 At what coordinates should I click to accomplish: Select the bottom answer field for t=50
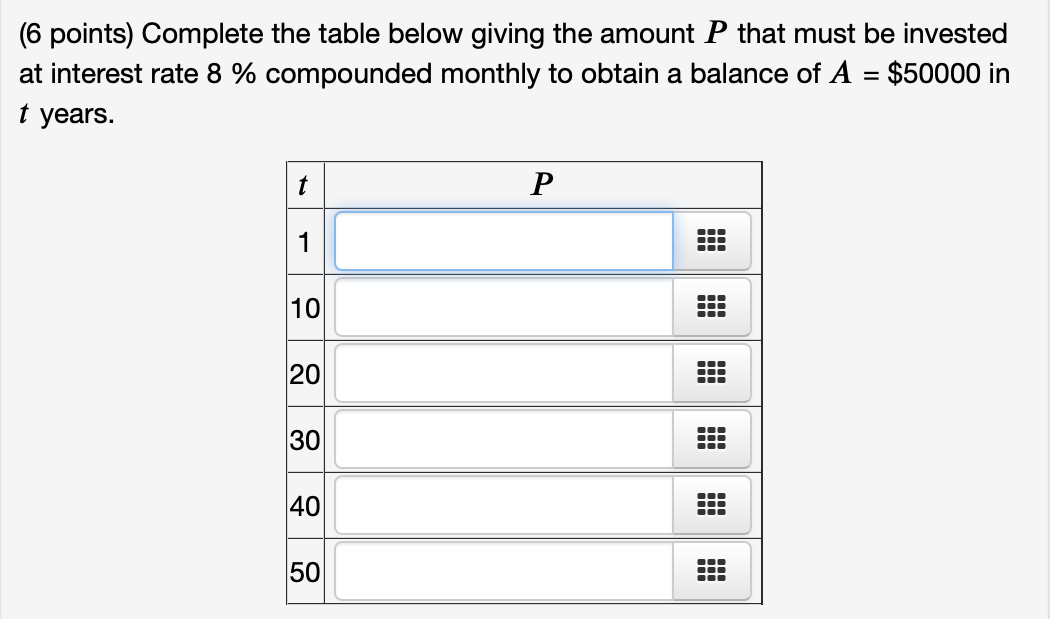pyautogui.click(x=503, y=571)
